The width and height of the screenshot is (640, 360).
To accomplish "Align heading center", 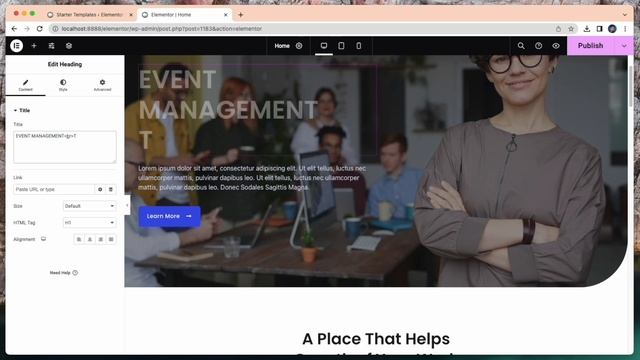I will [x=90, y=239].
